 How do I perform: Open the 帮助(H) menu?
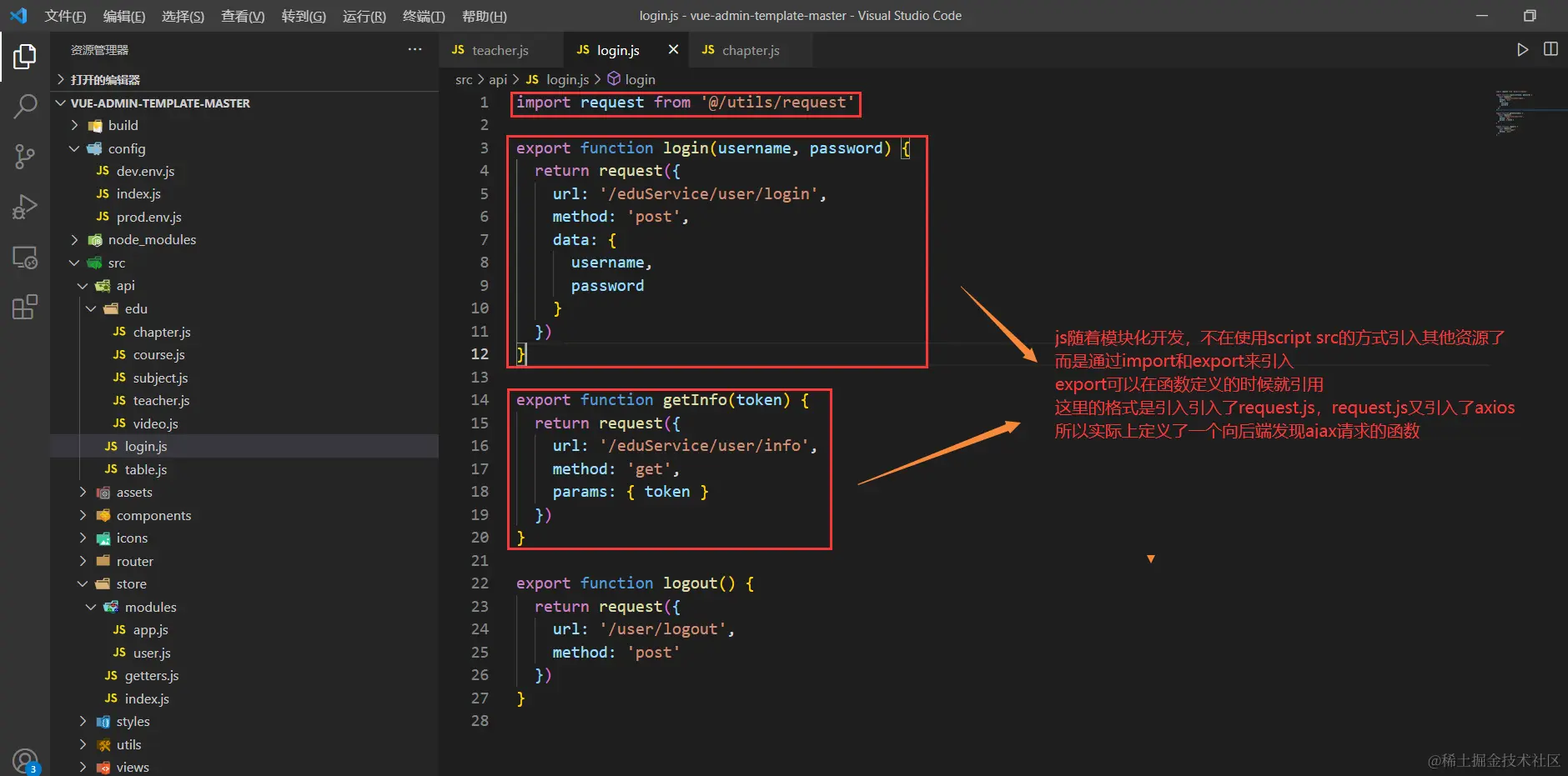(x=485, y=16)
